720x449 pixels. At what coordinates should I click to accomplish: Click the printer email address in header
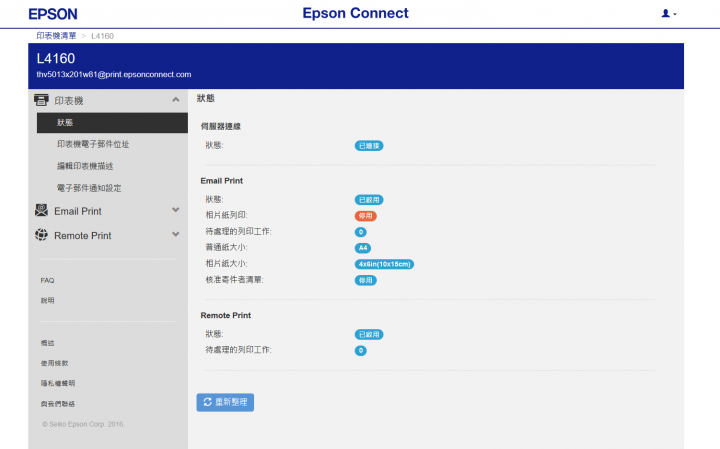pos(113,74)
